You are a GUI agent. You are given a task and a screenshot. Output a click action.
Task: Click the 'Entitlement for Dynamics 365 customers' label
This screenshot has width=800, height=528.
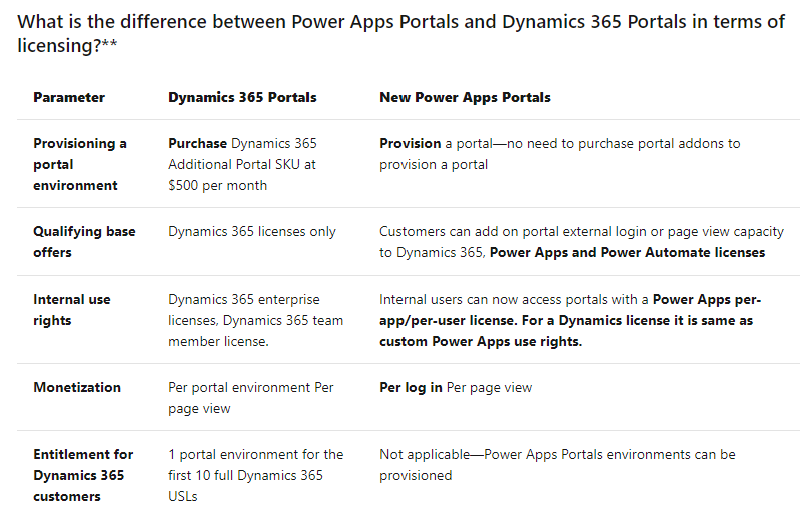pyautogui.click(x=83, y=475)
